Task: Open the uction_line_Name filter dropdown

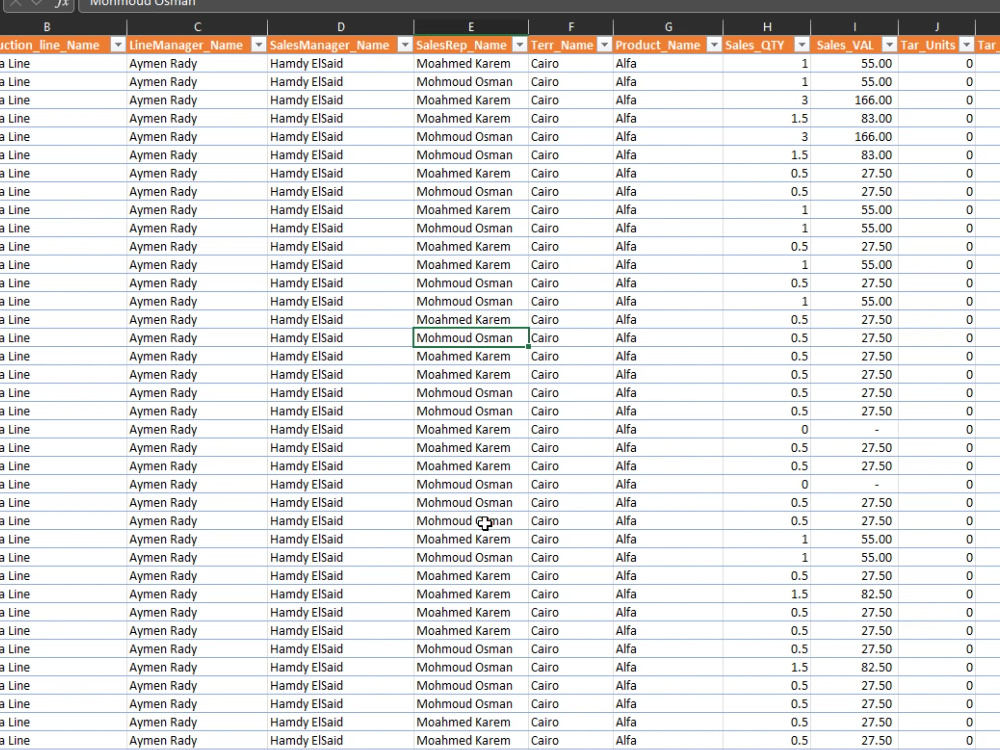Action: (118, 45)
